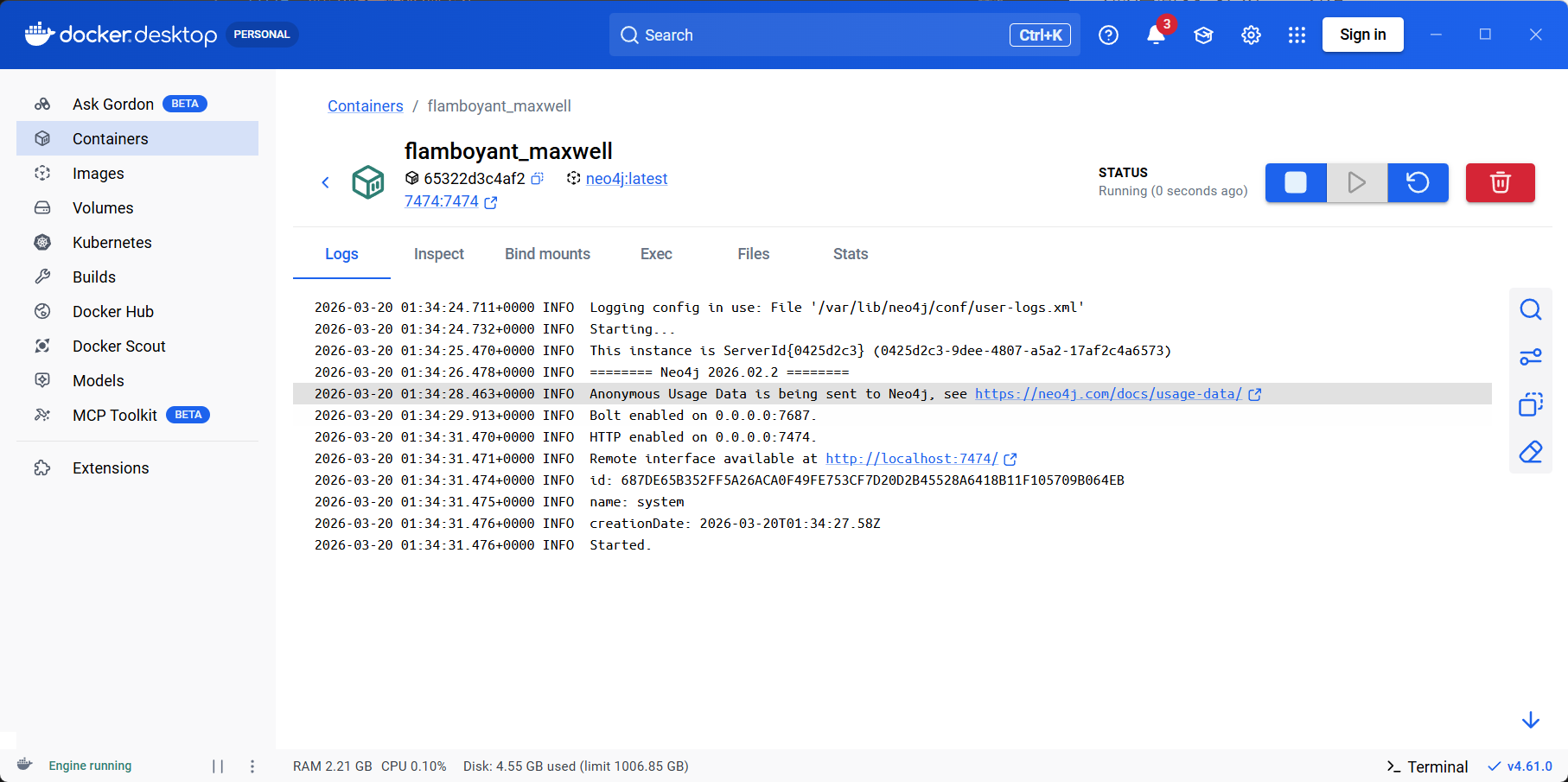Image resolution: width=1568 pixels, height=782 pixels.
Task: Open the apps grid menu icon
Action: (x=1297, y=35)
